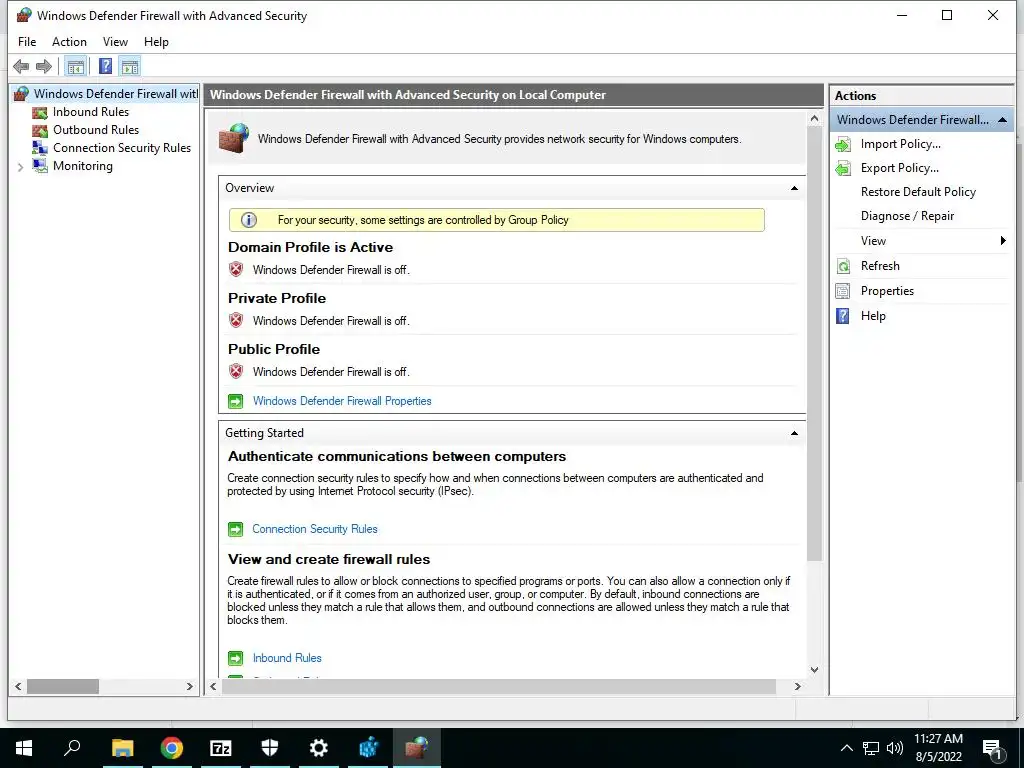Click the volume speaker tray icon
This screenshot has height=768, width=1024.
pos(895,748)
